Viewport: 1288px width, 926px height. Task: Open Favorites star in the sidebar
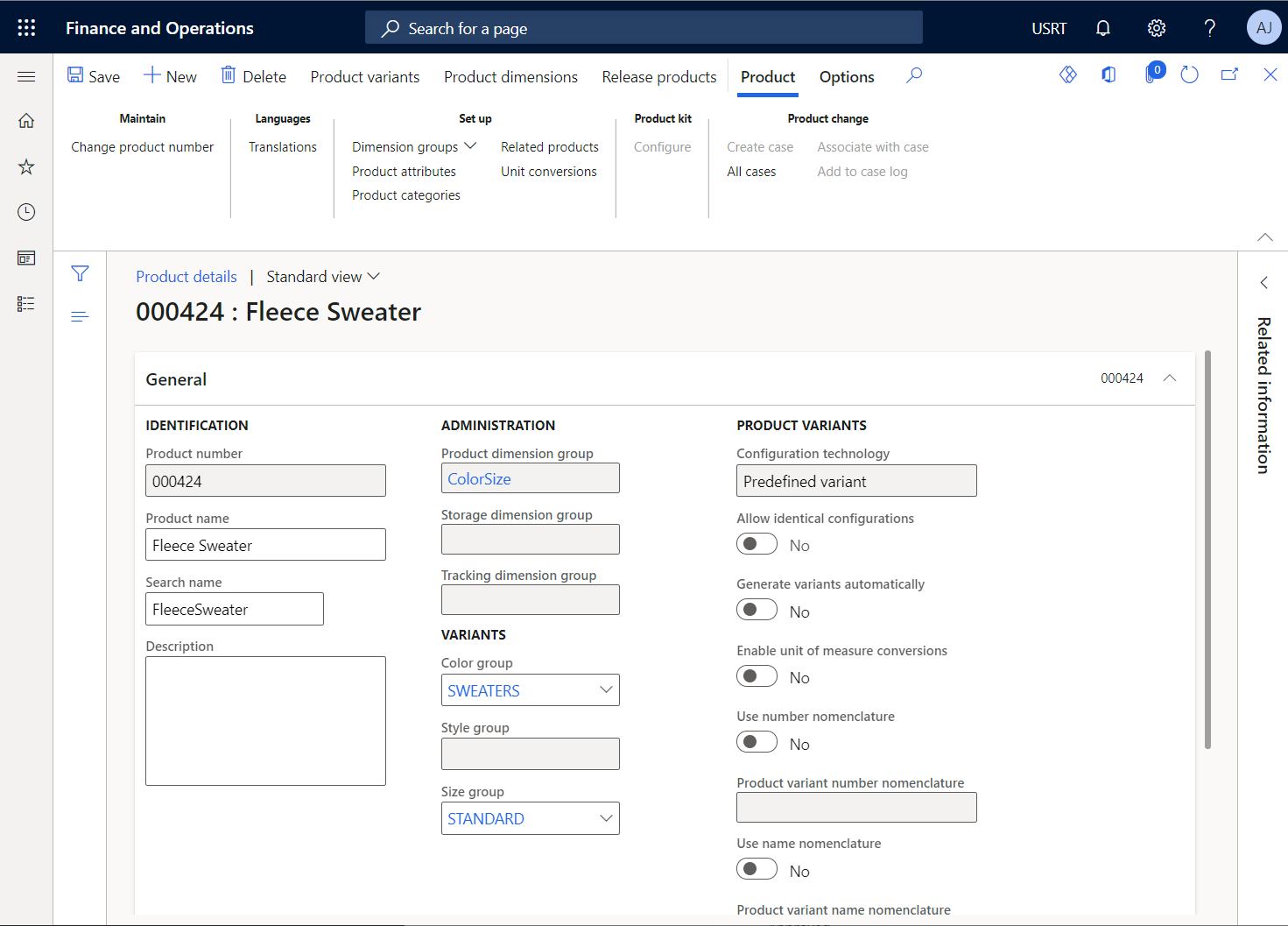(26, 166)
